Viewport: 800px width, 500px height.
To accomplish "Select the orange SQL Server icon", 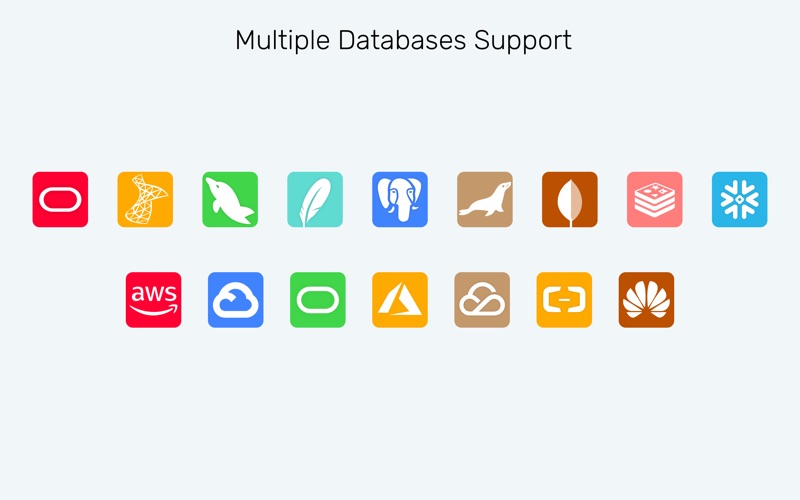I will 145,199.
